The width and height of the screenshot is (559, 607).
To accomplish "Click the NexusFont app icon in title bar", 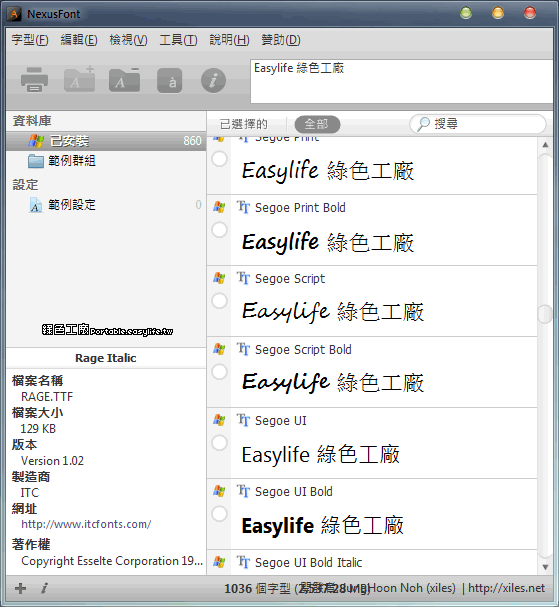I will [x=14, y=14].
